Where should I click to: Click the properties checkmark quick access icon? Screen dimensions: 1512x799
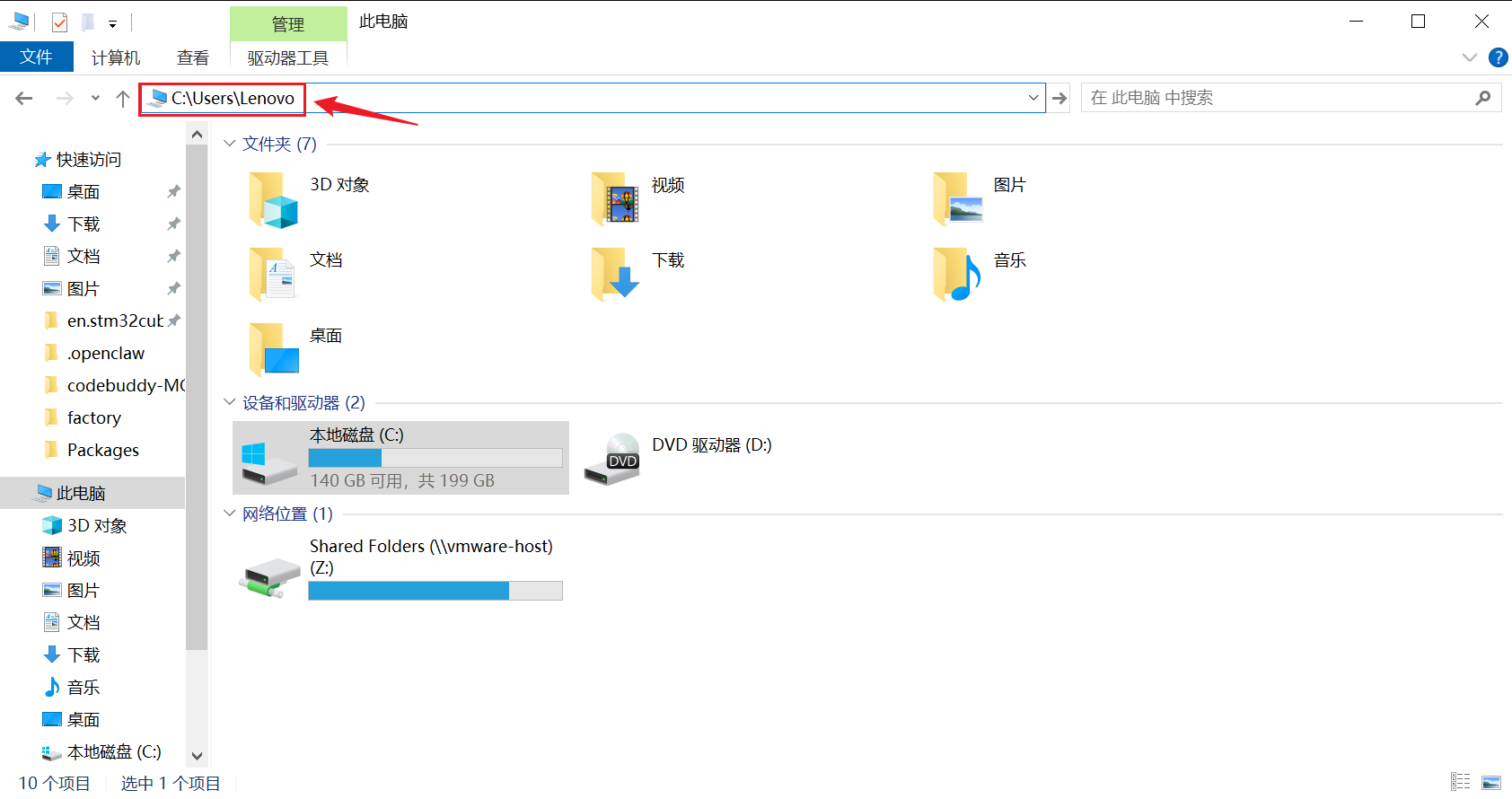(x=59, y=22)
